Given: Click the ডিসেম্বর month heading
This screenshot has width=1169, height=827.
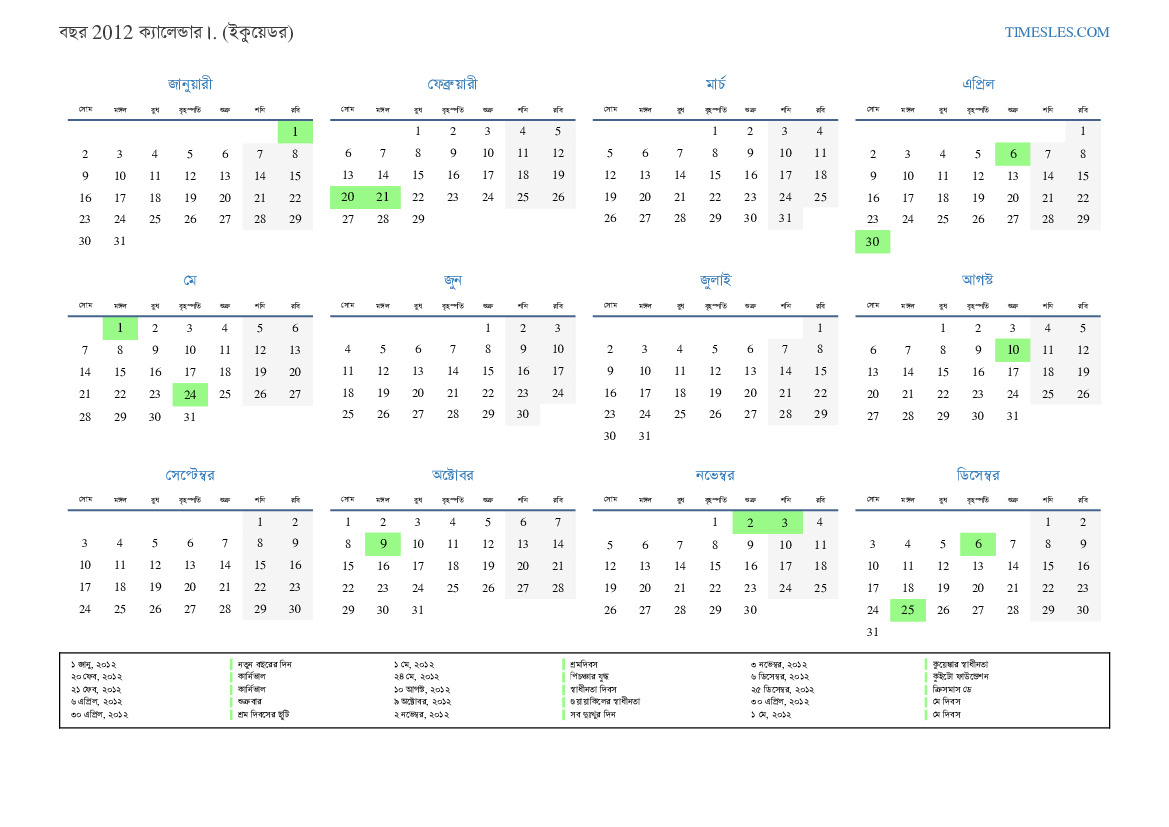Looking at the screenshot, I should [977, 475].
